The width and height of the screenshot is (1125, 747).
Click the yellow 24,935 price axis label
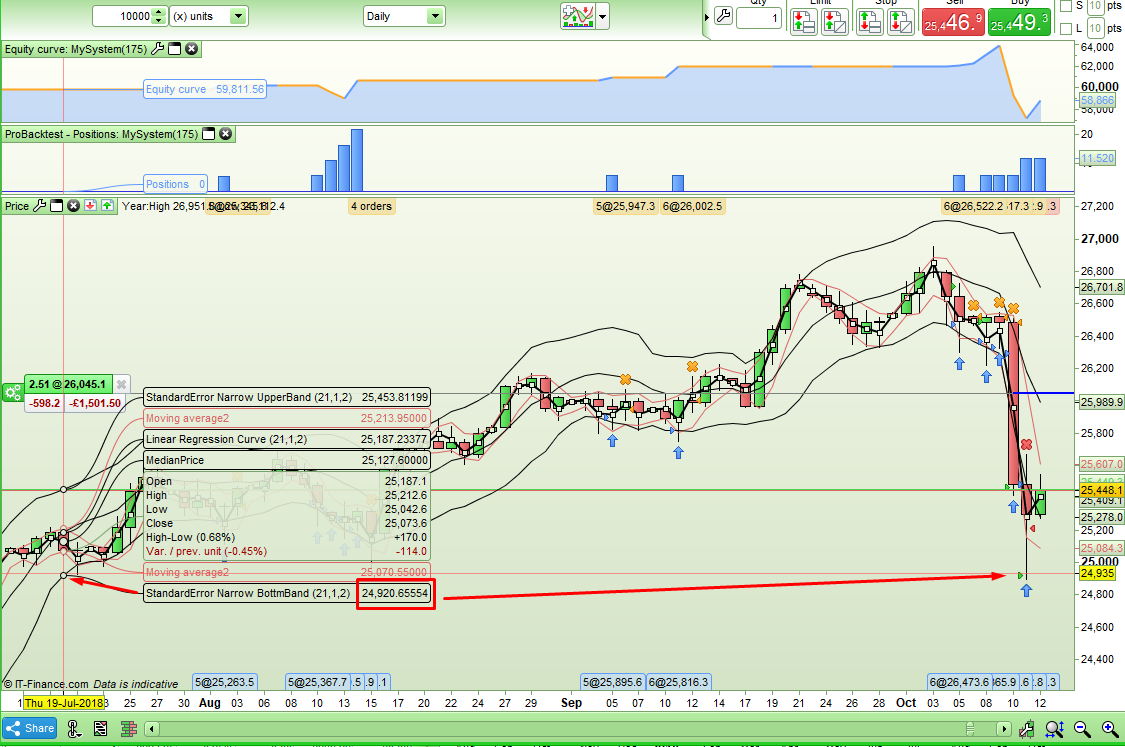click(1098, 573)
